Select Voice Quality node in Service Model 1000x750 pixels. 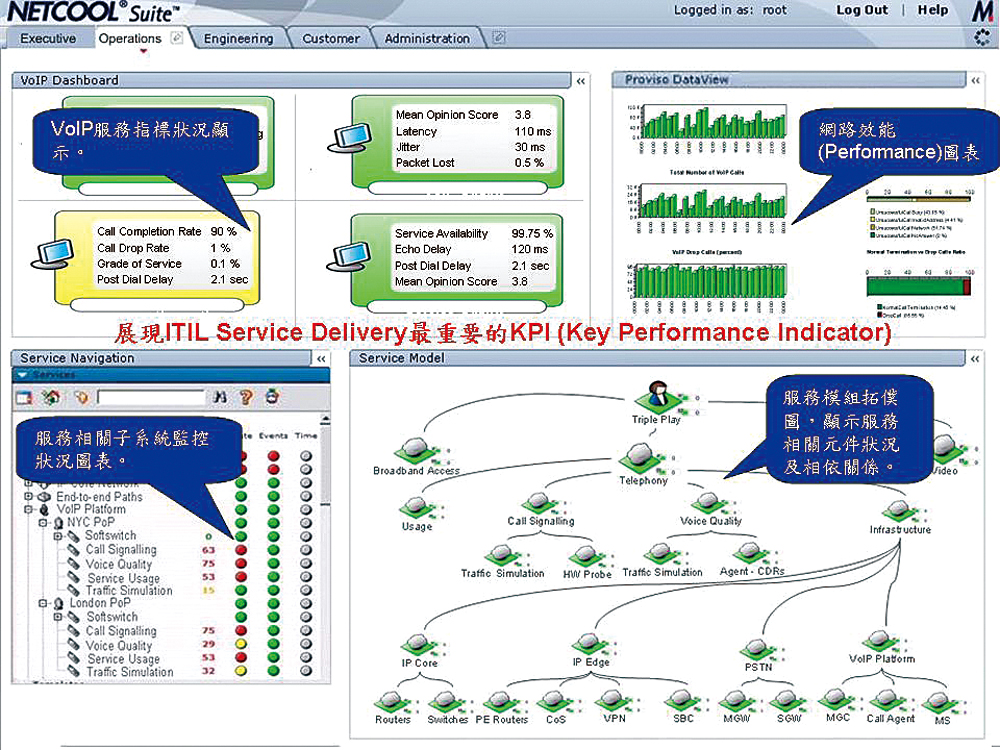pos(710,510)
